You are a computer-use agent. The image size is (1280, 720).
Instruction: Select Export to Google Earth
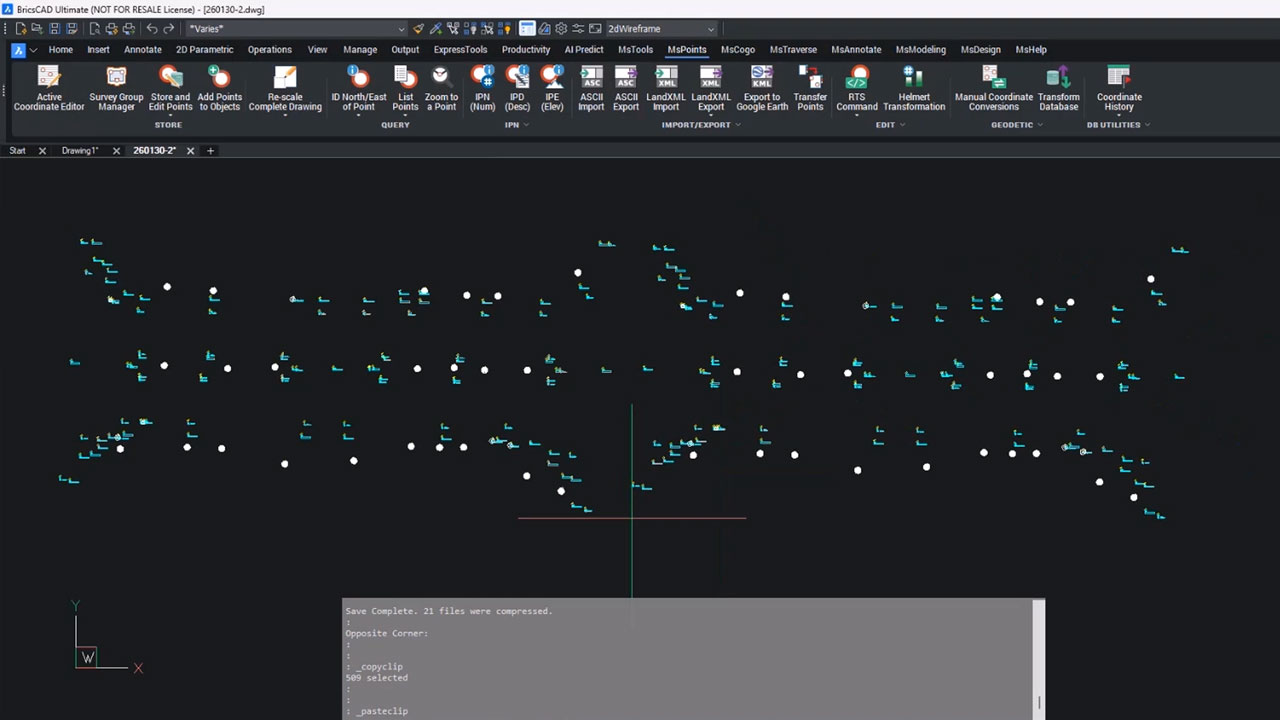click(x=762, y=88)
